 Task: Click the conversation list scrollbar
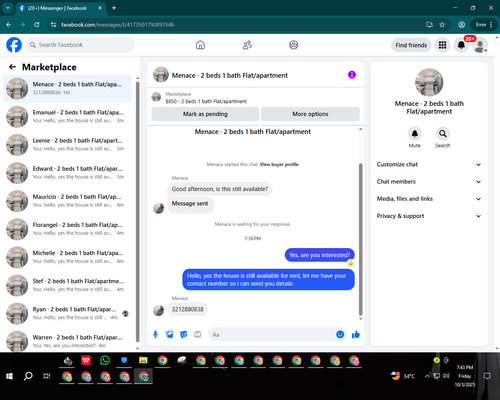click(x=137, y=211)
